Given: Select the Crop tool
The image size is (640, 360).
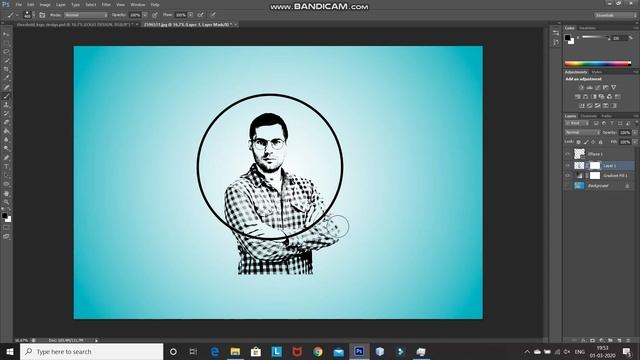Looking at the screenshot, I should coord(6,69).
